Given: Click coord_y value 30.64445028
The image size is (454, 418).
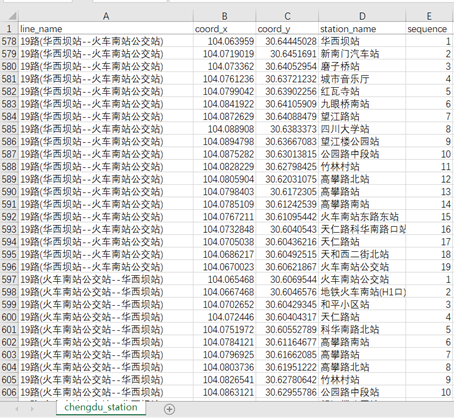Looking at the screenshot, I should pyautogui.click(x=287, y=41).
